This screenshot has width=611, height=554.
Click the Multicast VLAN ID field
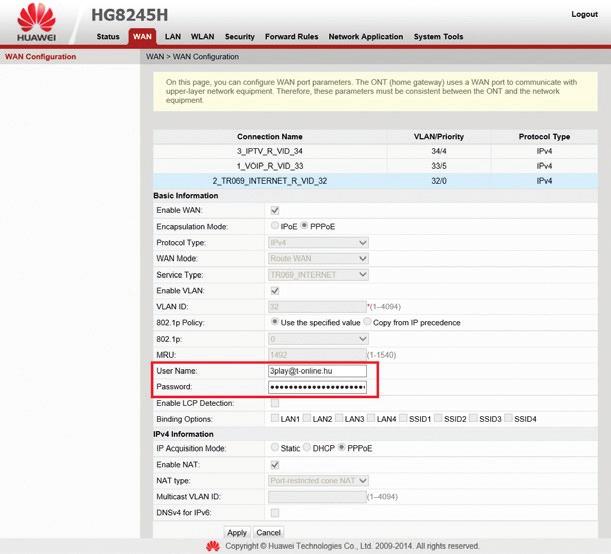point(317,497)
